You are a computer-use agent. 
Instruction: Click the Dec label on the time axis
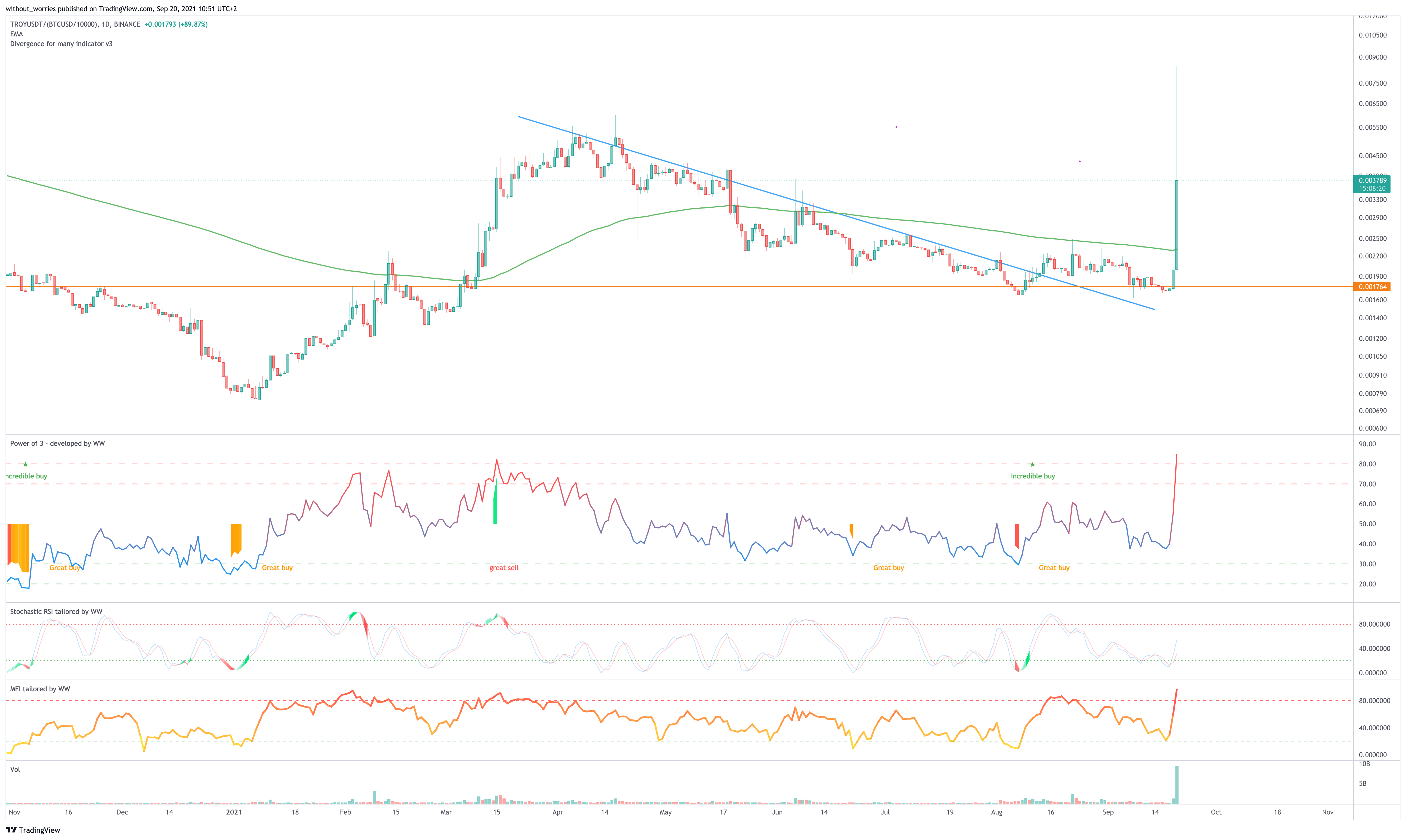coord(122,812)
